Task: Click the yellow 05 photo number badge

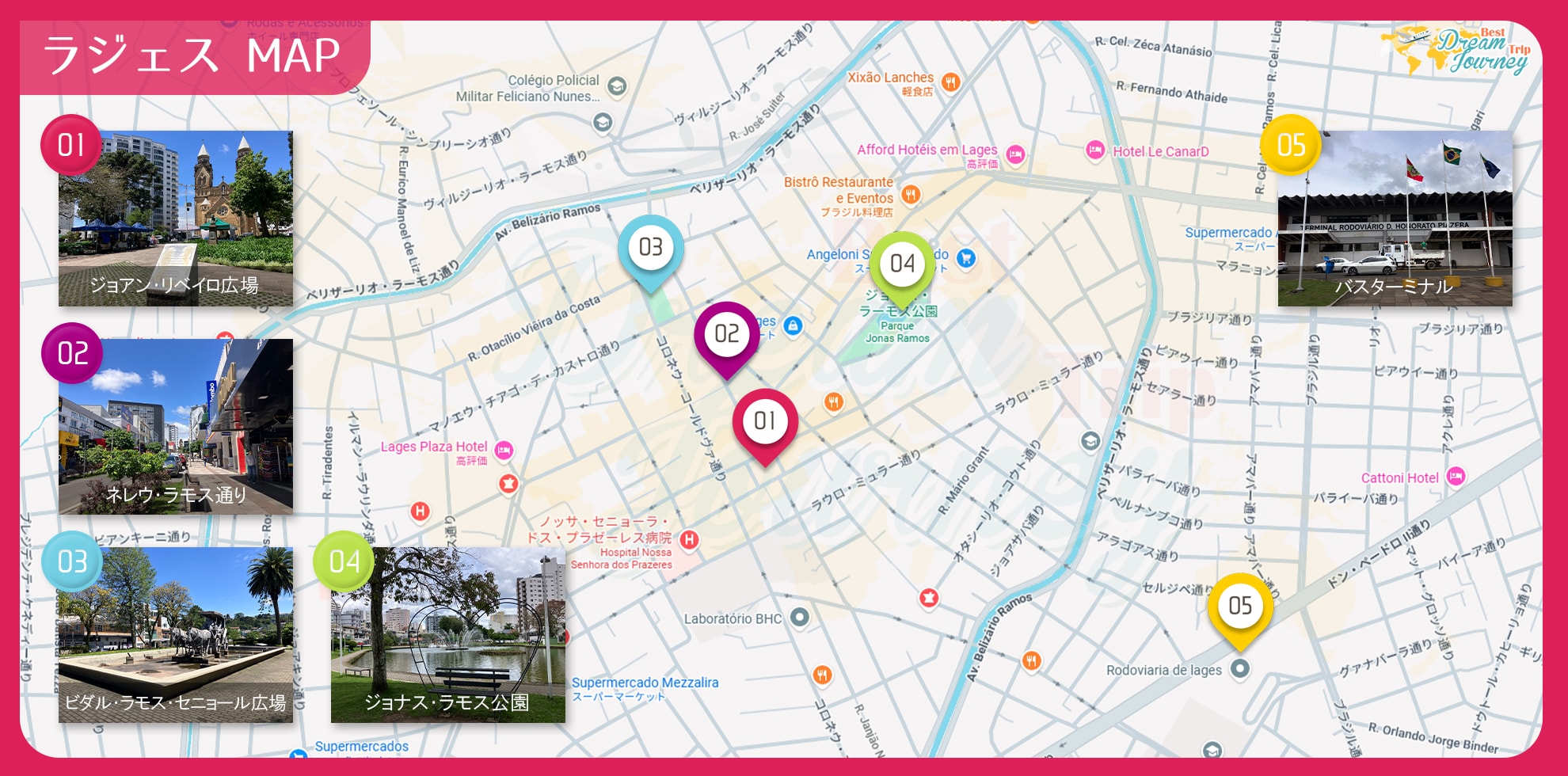Action: (1291, 145)
